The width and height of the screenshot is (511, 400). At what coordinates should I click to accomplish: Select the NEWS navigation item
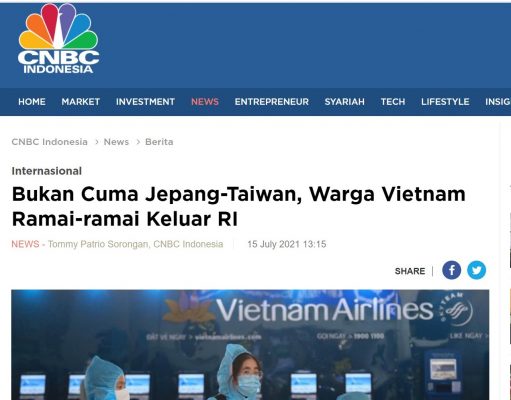coord(205,102)
